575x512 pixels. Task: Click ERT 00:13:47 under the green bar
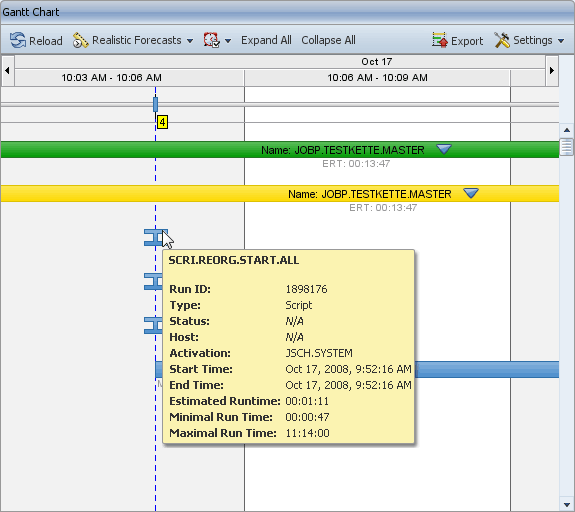tap(356, 164)
